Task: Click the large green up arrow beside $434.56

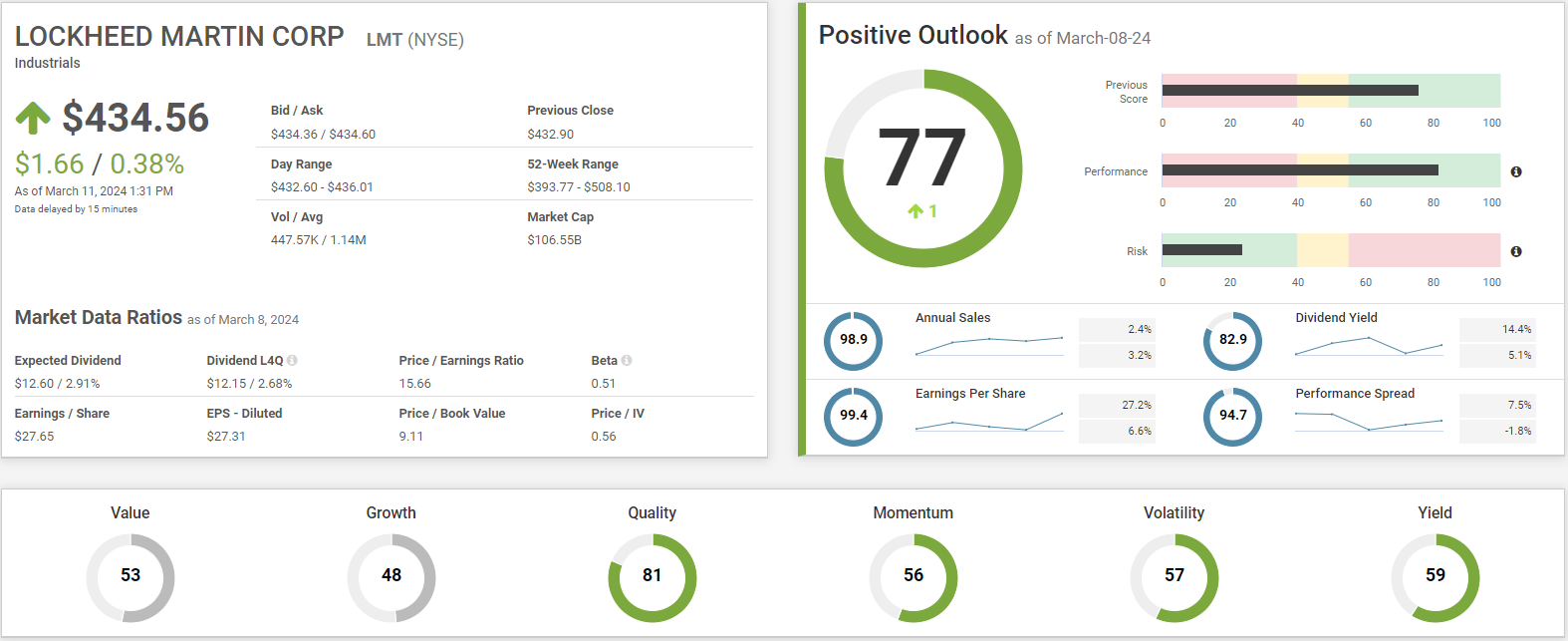Action: (33, 118)
